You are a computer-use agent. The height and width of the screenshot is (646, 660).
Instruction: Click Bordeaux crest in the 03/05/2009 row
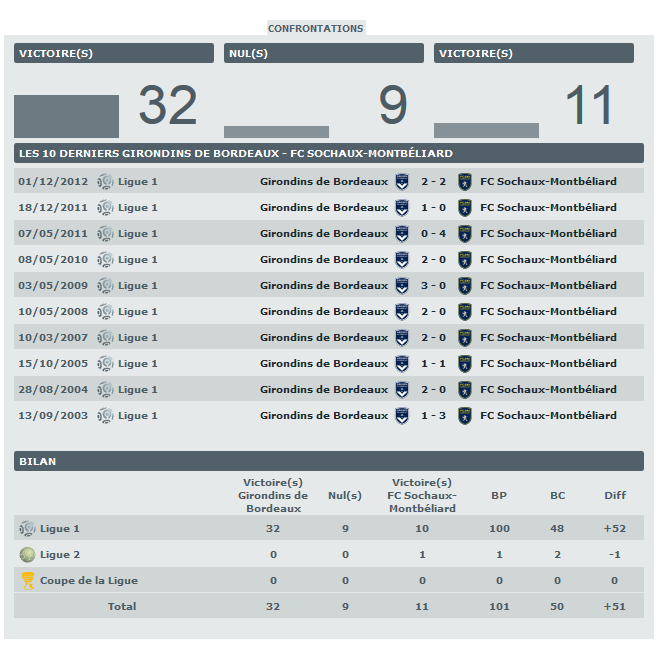click(x=402, y=286)
